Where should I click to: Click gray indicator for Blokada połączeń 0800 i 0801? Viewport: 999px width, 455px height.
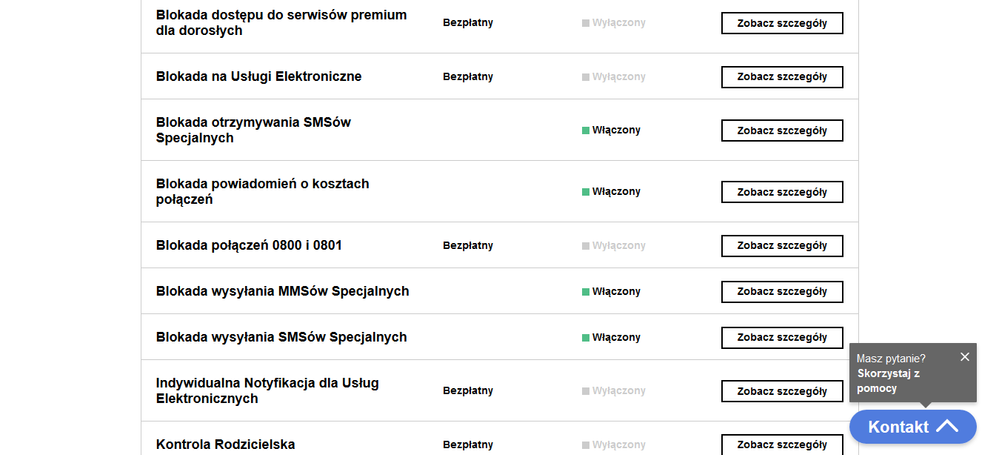pos(586,246)
